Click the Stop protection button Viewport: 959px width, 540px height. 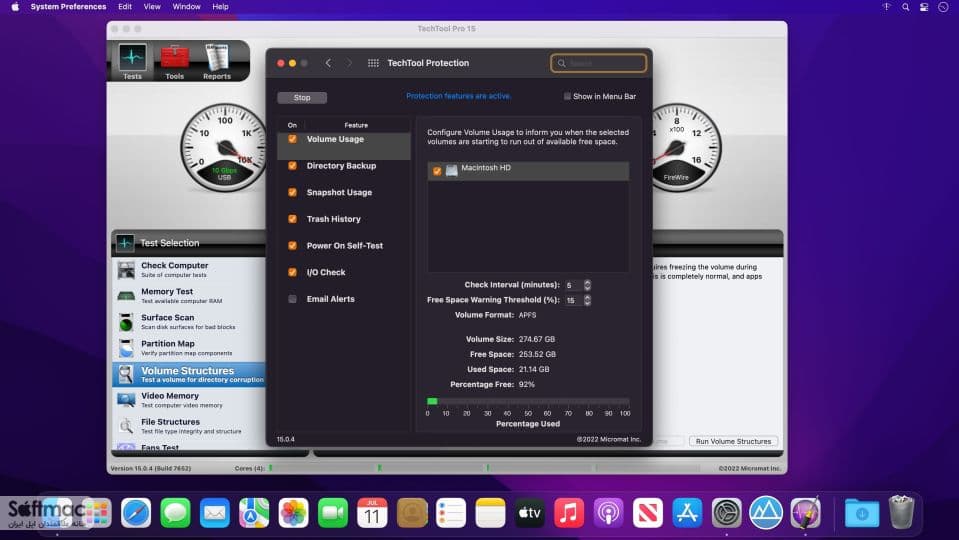click(302, 98)
